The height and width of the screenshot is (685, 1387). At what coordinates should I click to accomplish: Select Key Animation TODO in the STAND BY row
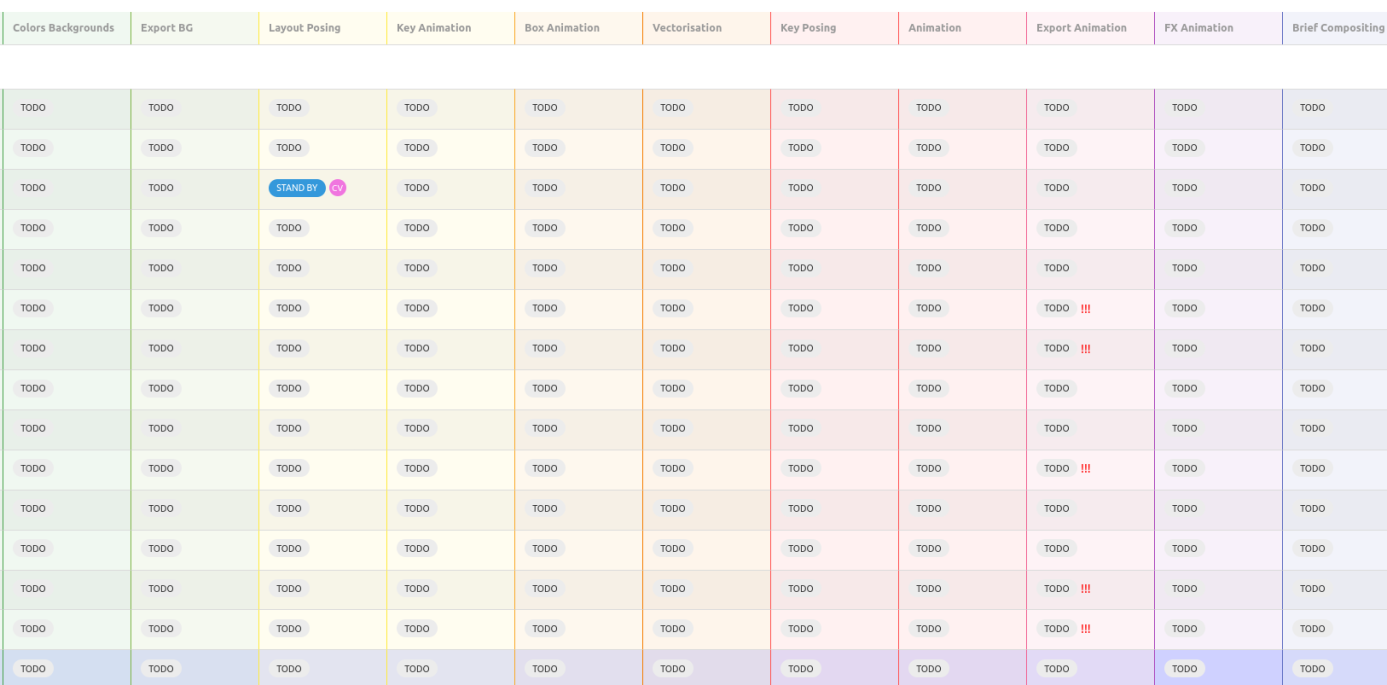tap(417, 188)
